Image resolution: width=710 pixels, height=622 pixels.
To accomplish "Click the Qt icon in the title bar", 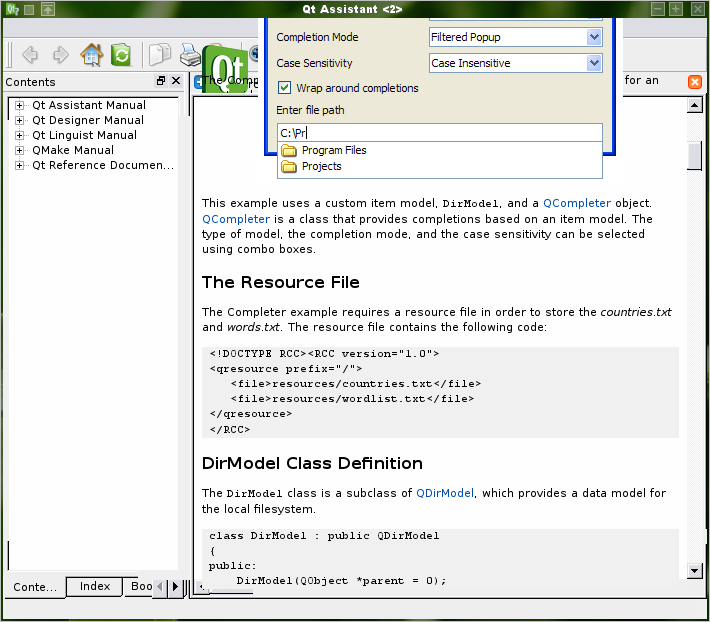I will click(x=13, y=9).
